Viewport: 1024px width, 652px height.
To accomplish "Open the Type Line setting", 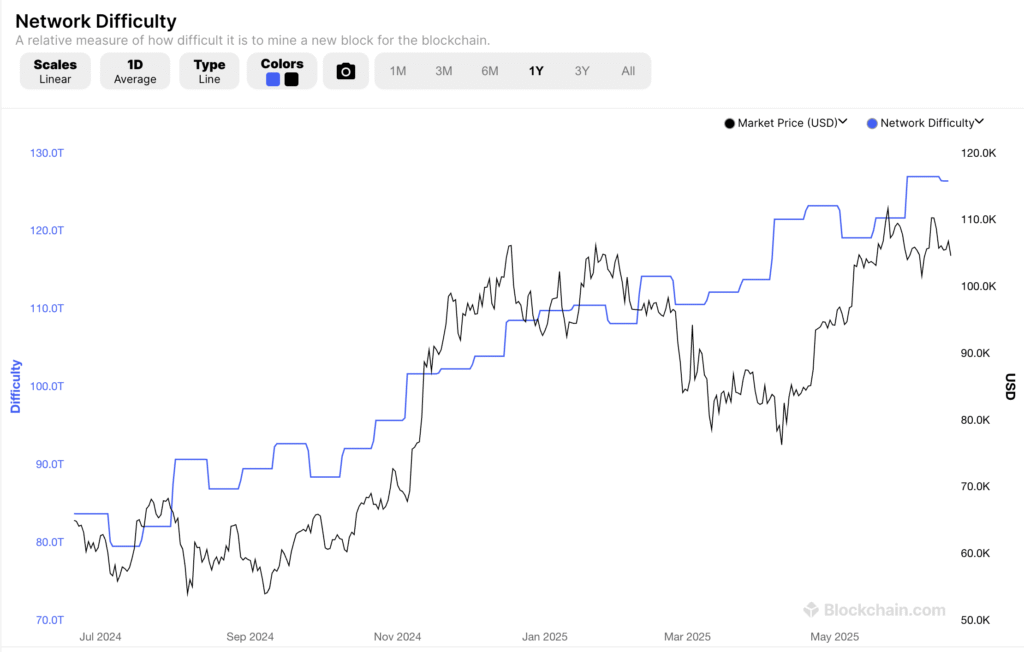I will point(209,70).
